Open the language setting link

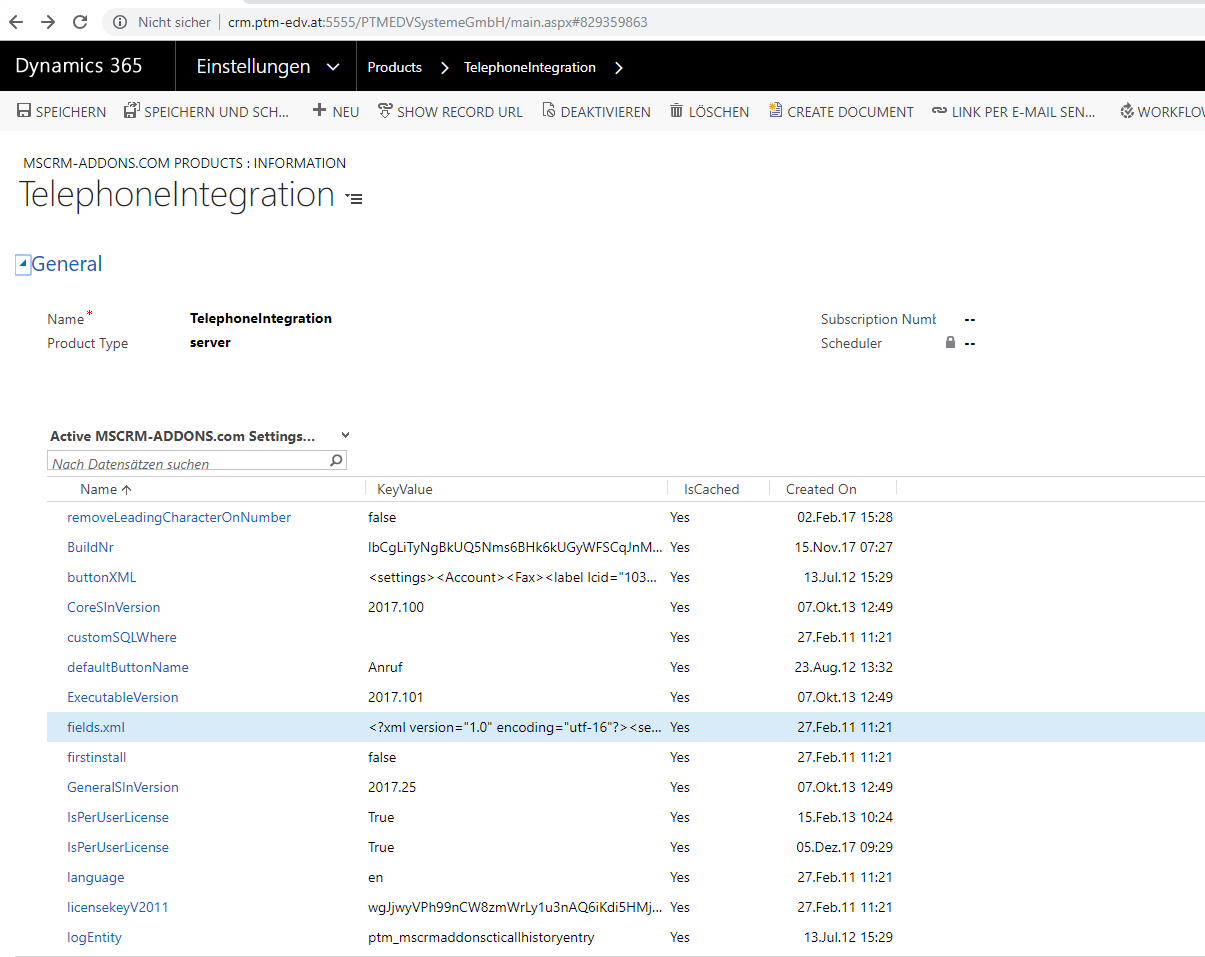click(96, 878)
